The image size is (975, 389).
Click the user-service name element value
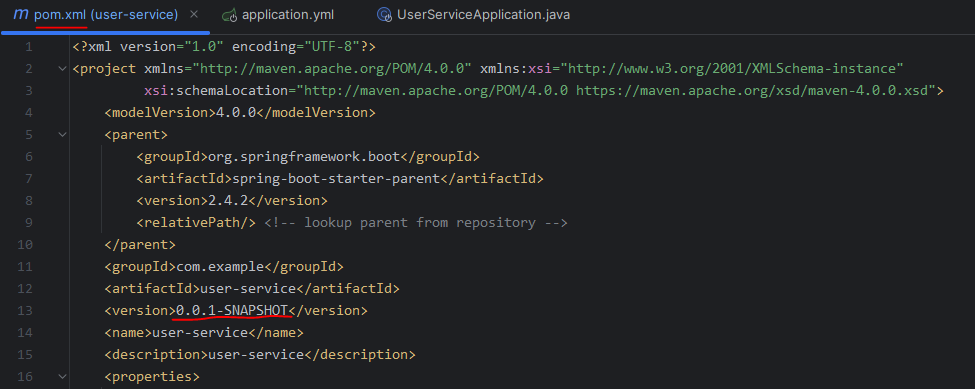click(200, 332)
